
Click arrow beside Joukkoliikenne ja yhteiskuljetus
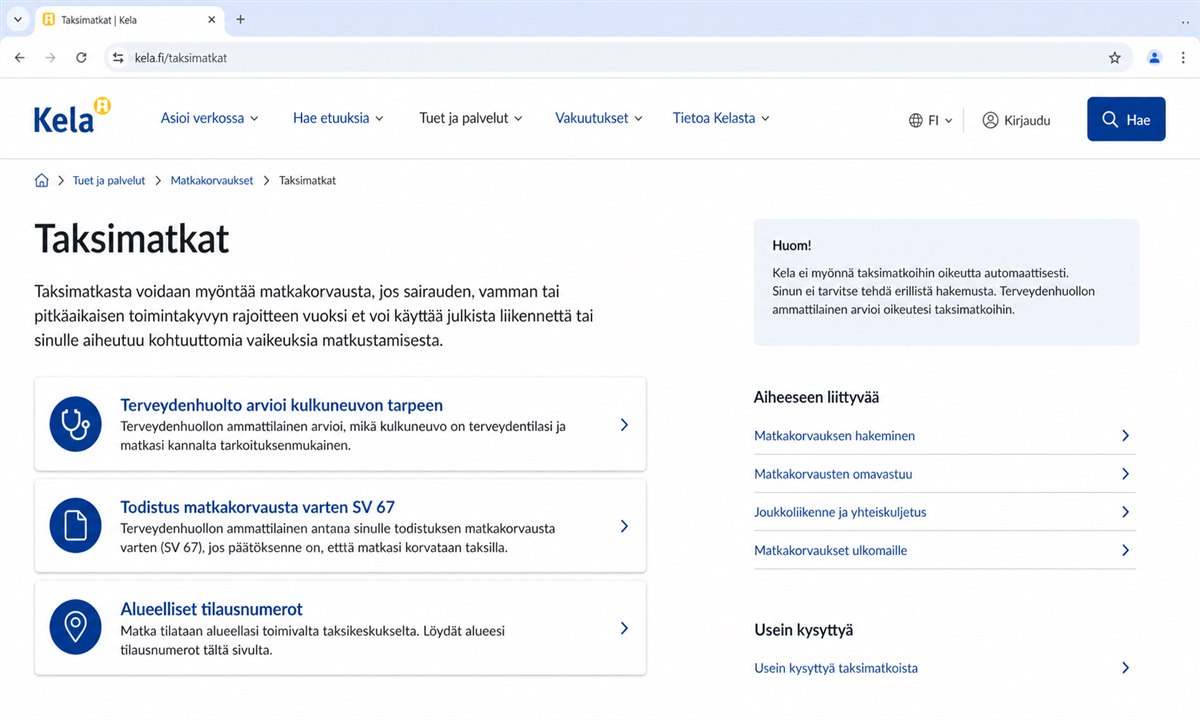[1125, 512]
